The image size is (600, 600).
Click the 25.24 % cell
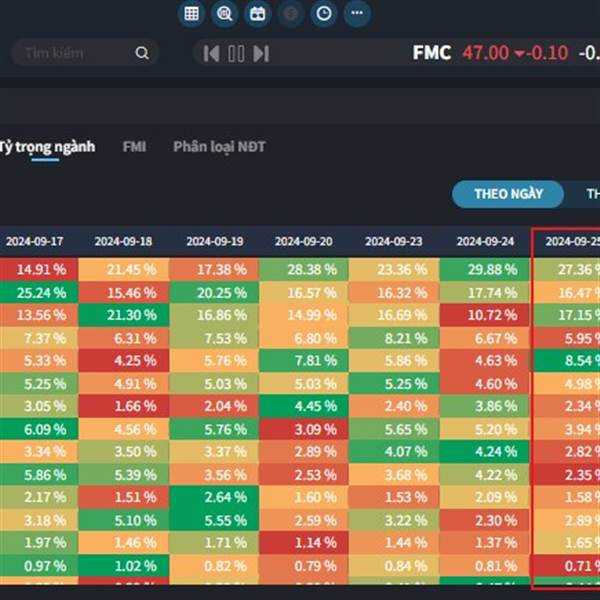pos(39,293)
